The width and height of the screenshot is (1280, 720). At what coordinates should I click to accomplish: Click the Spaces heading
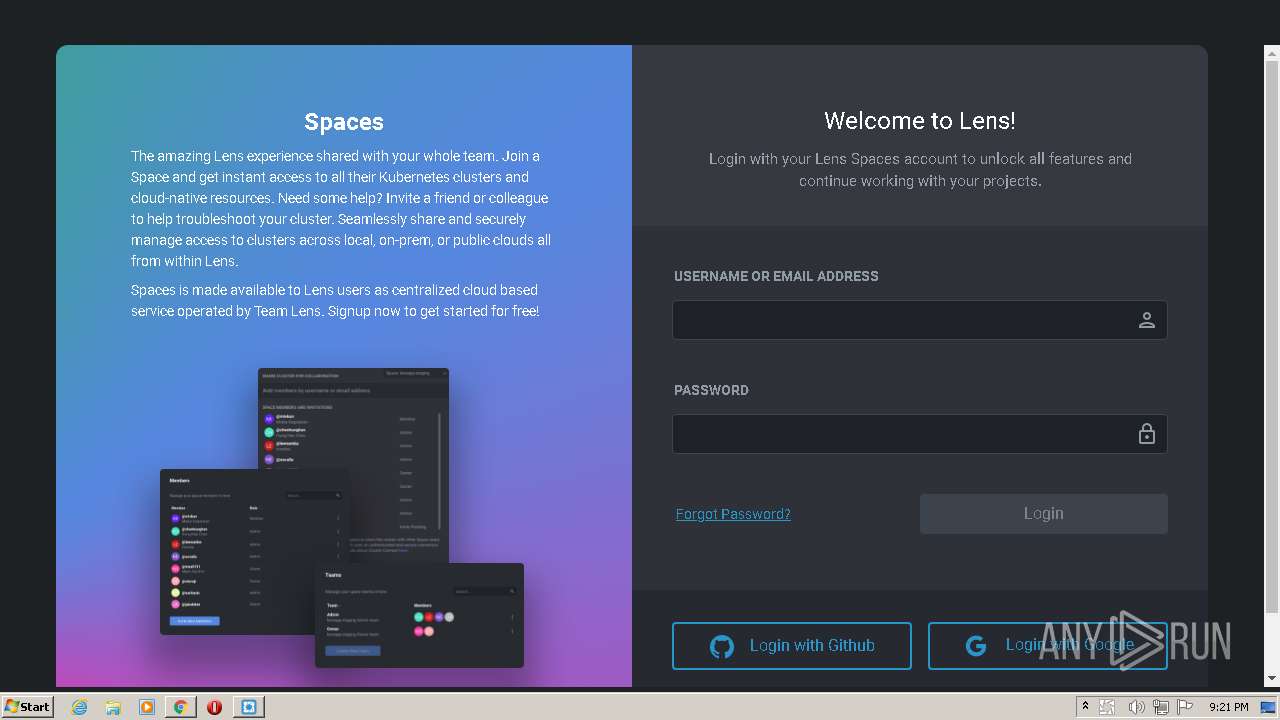[344, 122]
